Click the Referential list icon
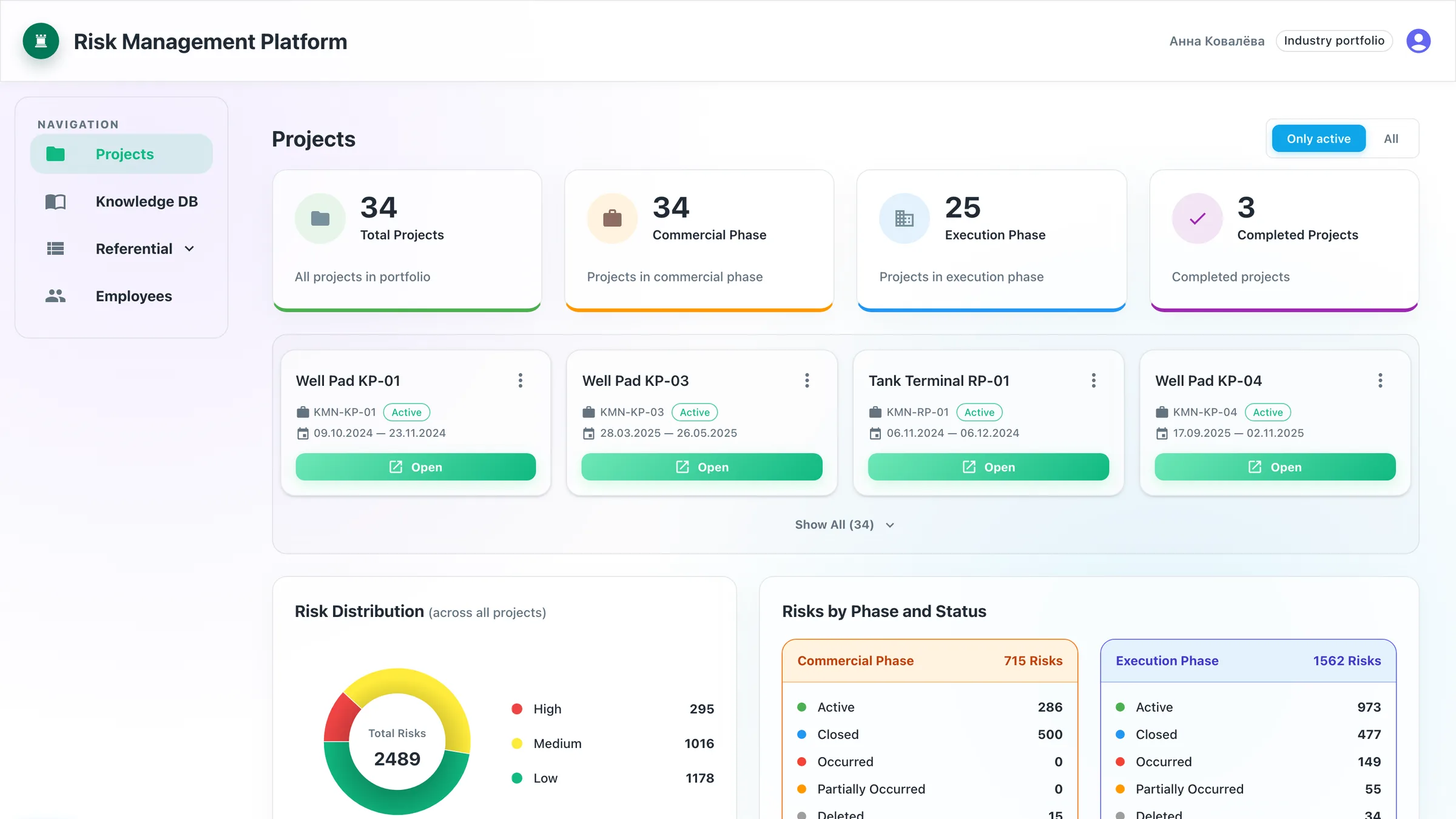 55,249
